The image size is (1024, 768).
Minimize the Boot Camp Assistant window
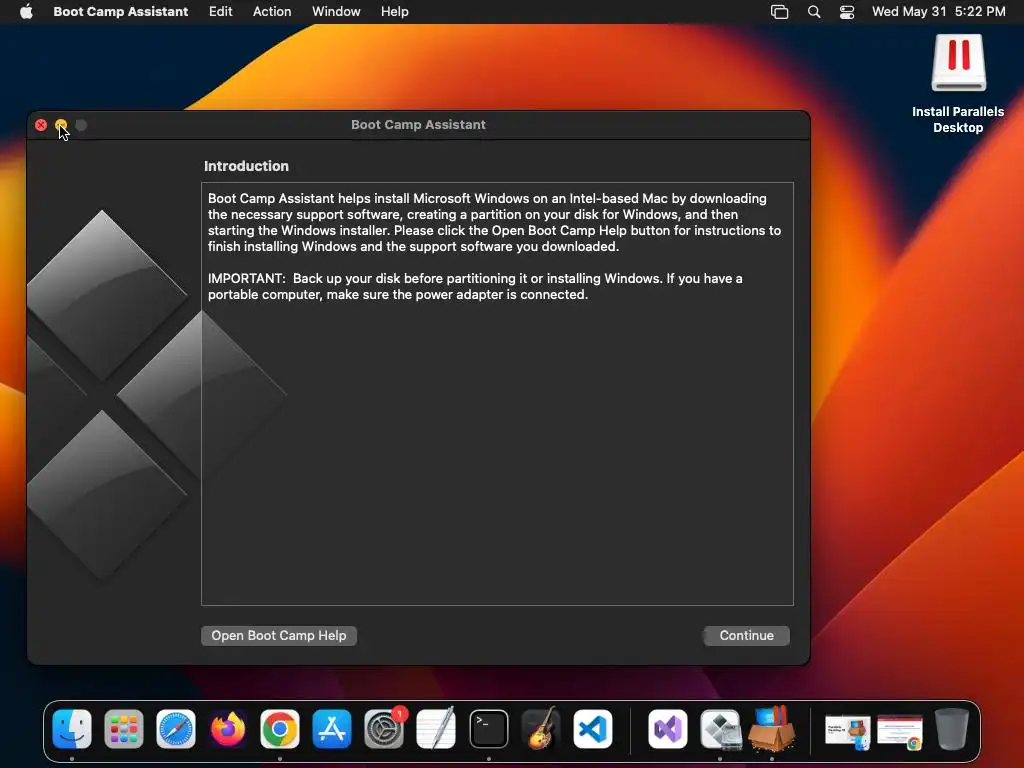[61, 125]
